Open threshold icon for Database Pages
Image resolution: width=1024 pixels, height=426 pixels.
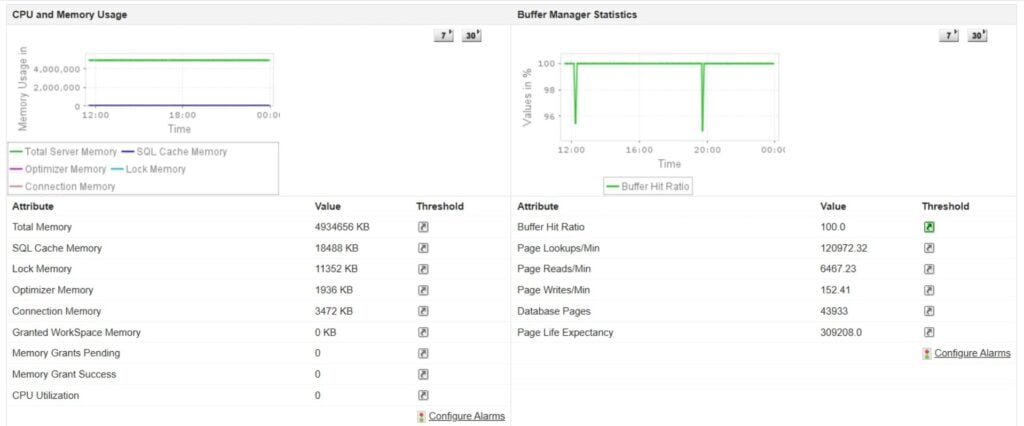point(929,311)
